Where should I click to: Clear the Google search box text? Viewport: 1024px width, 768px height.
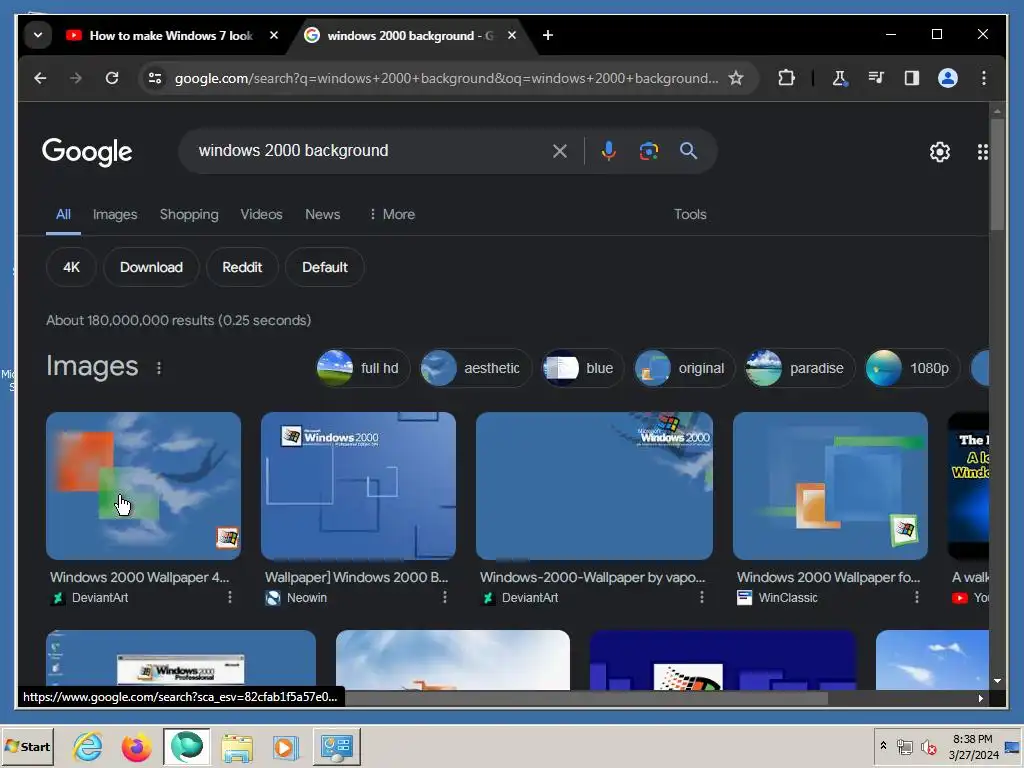[x=560, y=152]
